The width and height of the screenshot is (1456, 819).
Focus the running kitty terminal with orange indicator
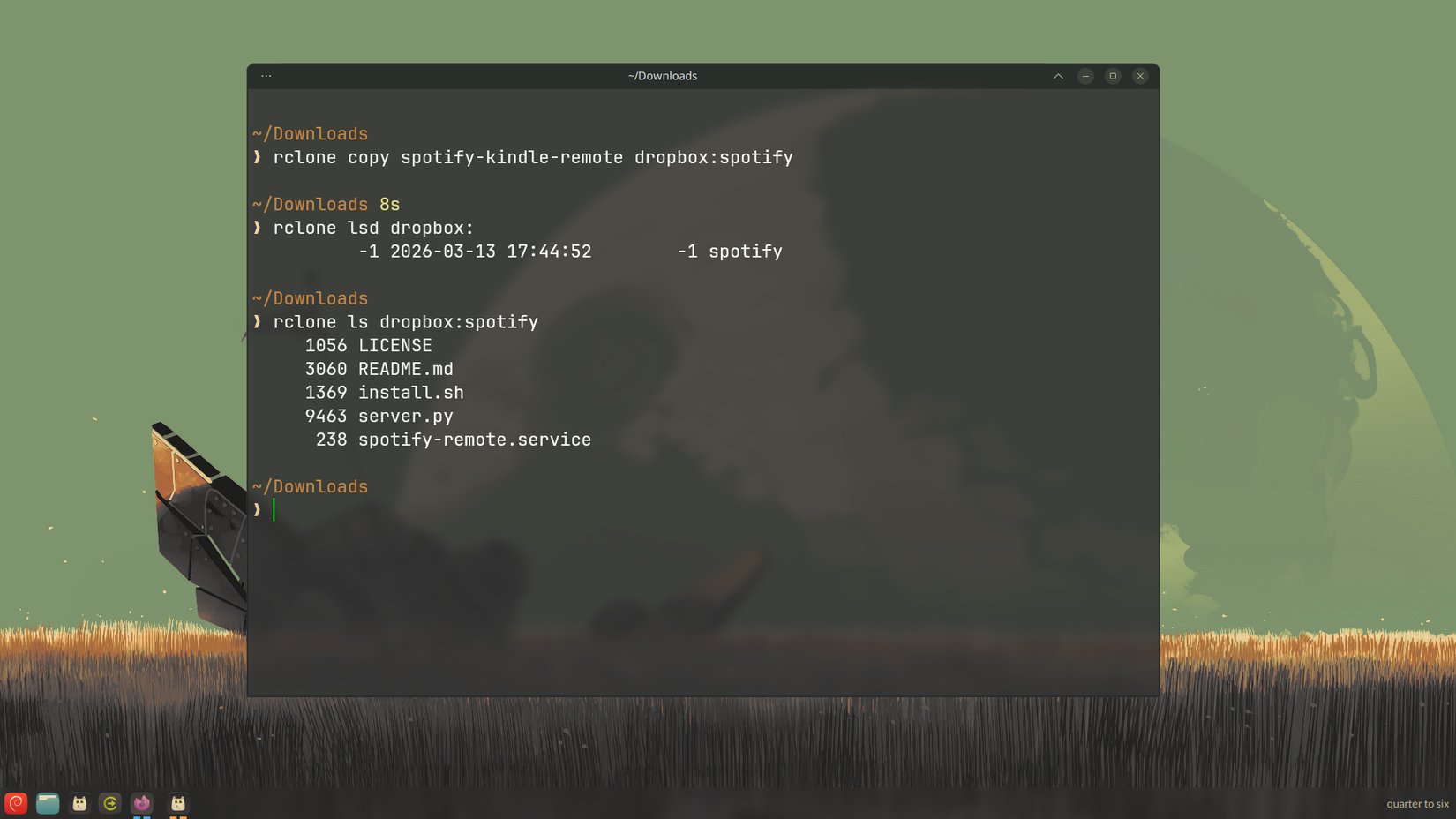[x=178, y=803]
